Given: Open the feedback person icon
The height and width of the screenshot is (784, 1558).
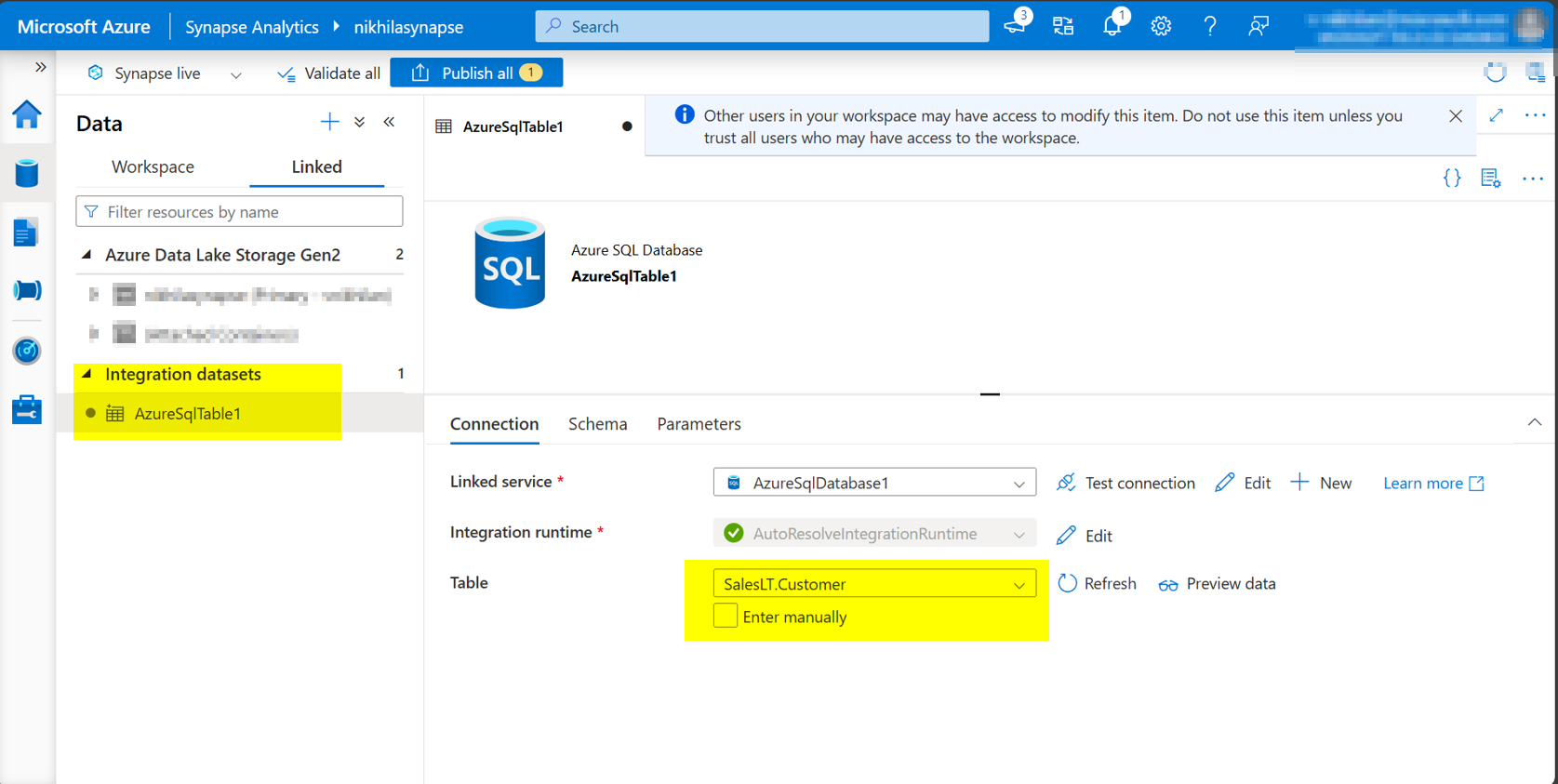Looking at the screenshot, I should pyautogui.click(x=1258, y=26).
